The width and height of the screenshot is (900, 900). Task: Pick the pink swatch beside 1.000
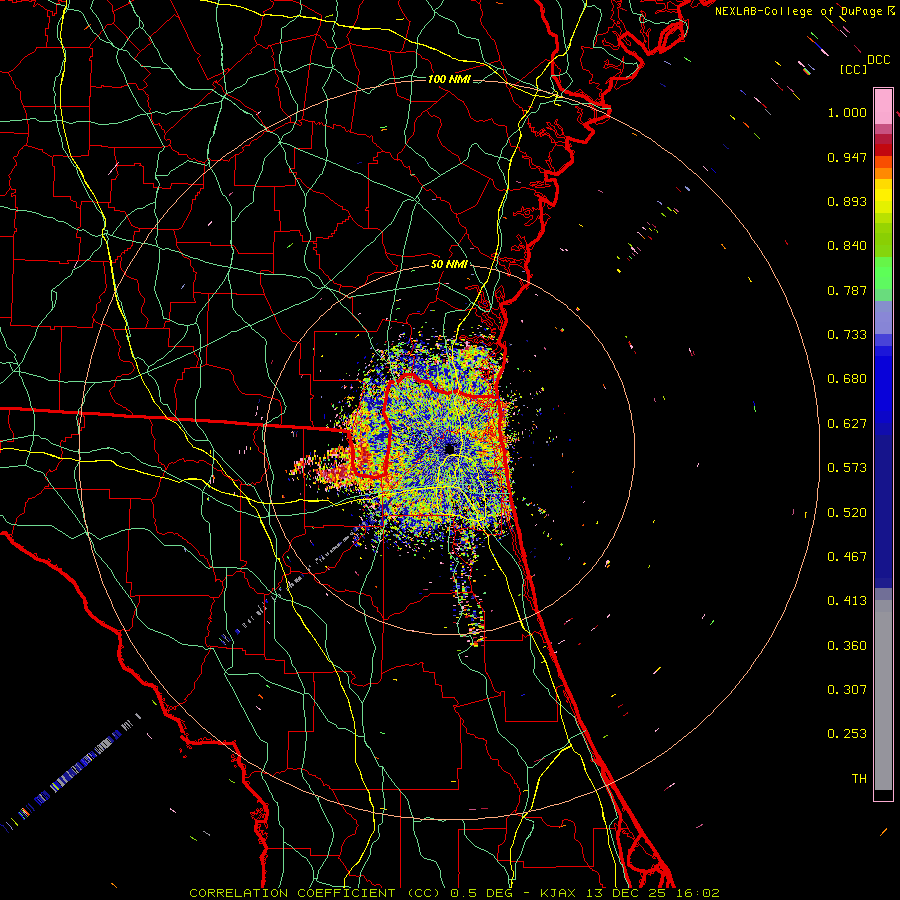883,106
